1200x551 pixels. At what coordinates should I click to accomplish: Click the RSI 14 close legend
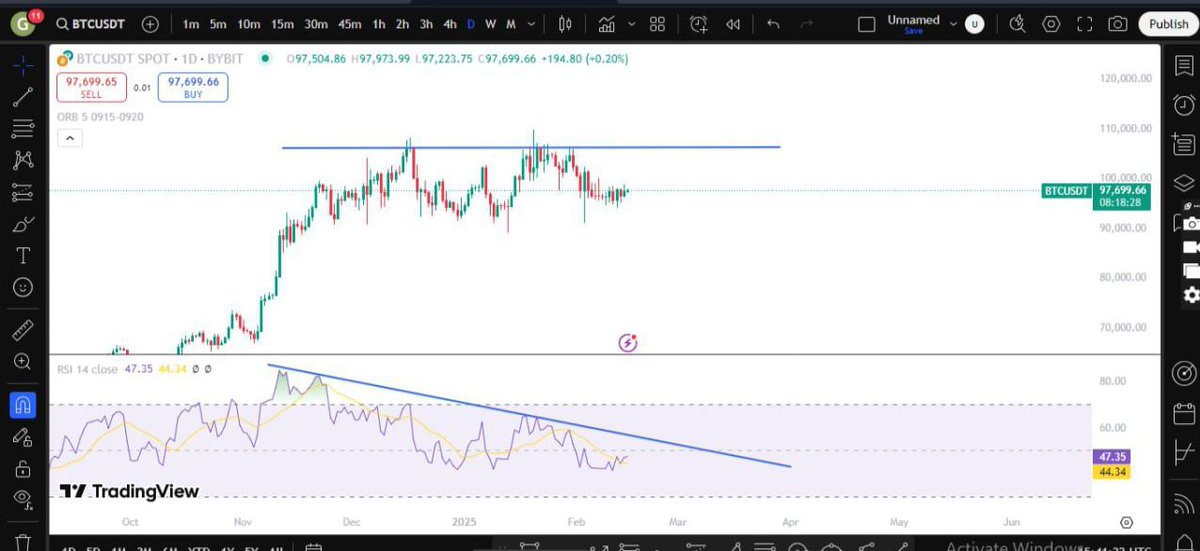[x=87, y=369]
